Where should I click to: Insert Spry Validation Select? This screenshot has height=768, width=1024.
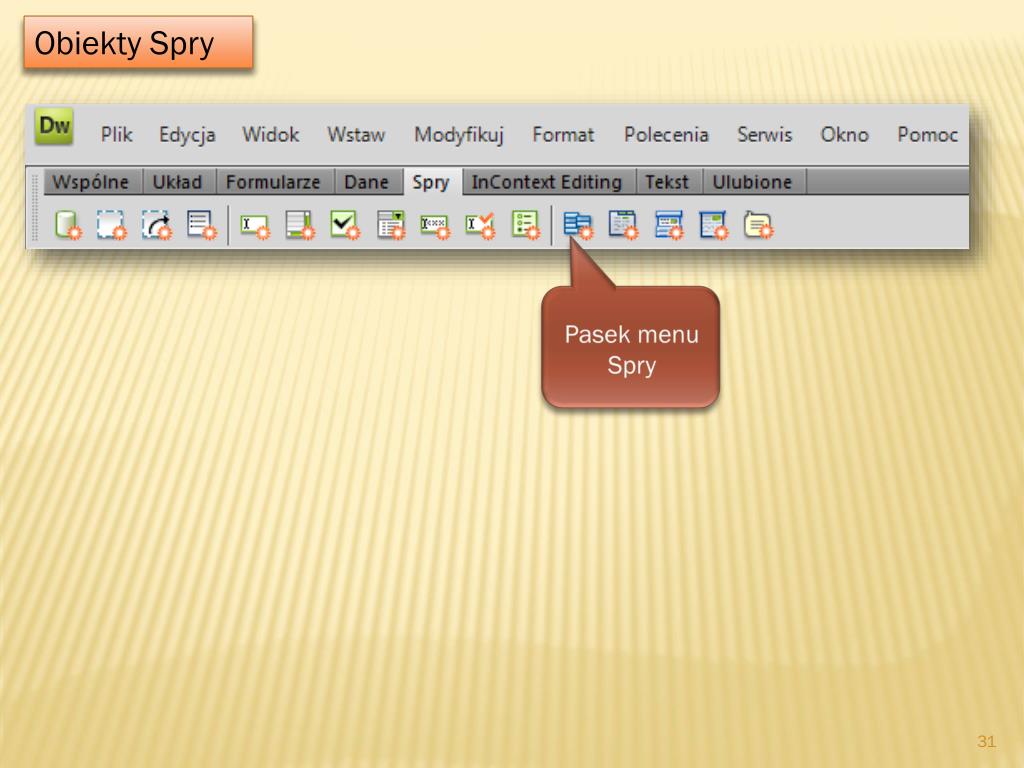[x=391, y=225]
